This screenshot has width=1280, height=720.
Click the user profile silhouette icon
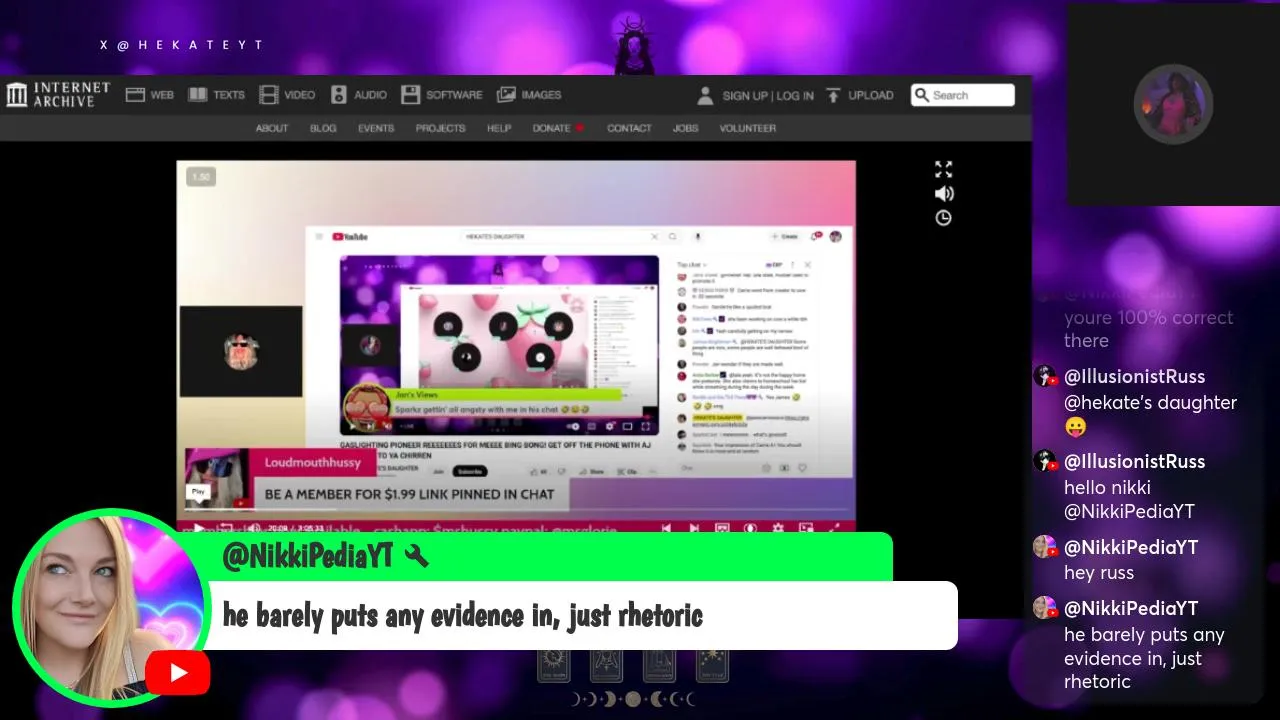coord(705,96)
